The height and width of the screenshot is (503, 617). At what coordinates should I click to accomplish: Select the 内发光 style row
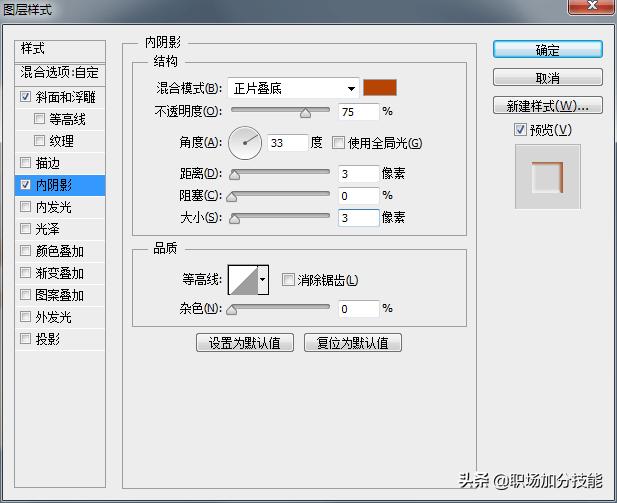60,207
